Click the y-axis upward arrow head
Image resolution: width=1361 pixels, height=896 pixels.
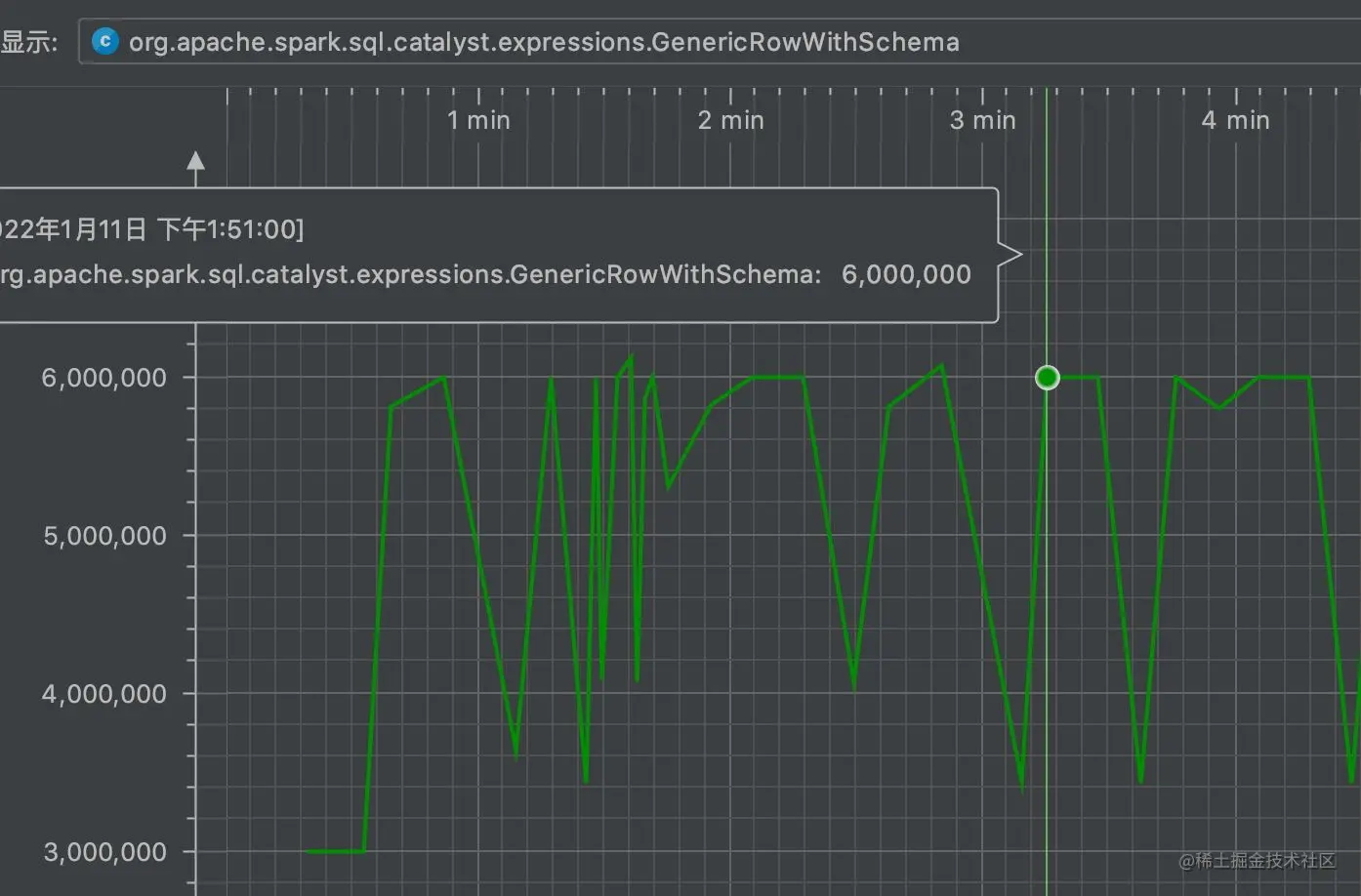click(196, 160)
